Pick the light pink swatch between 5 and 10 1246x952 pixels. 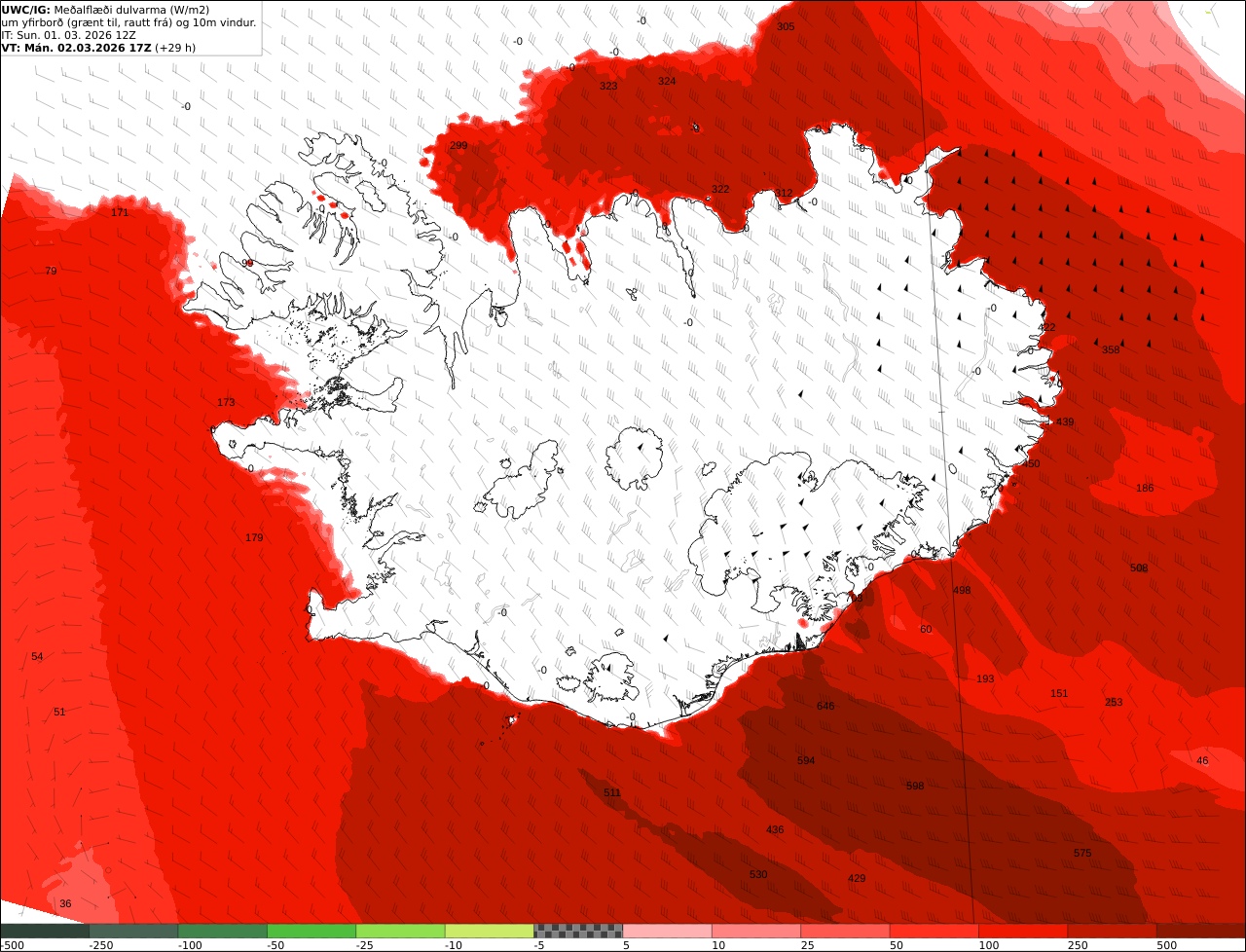point(667,931)
